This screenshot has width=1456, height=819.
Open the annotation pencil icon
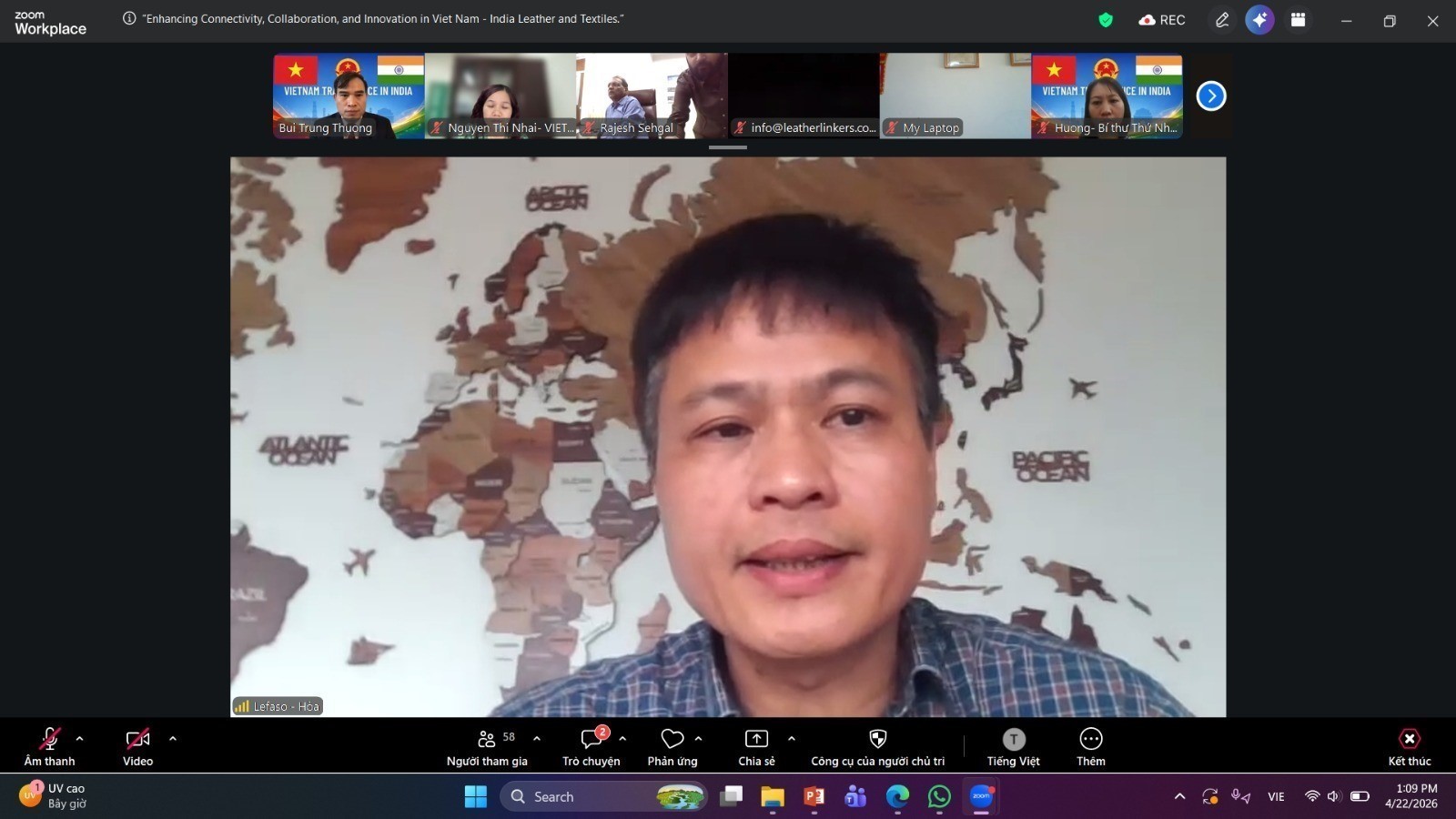click(1222, 20)
